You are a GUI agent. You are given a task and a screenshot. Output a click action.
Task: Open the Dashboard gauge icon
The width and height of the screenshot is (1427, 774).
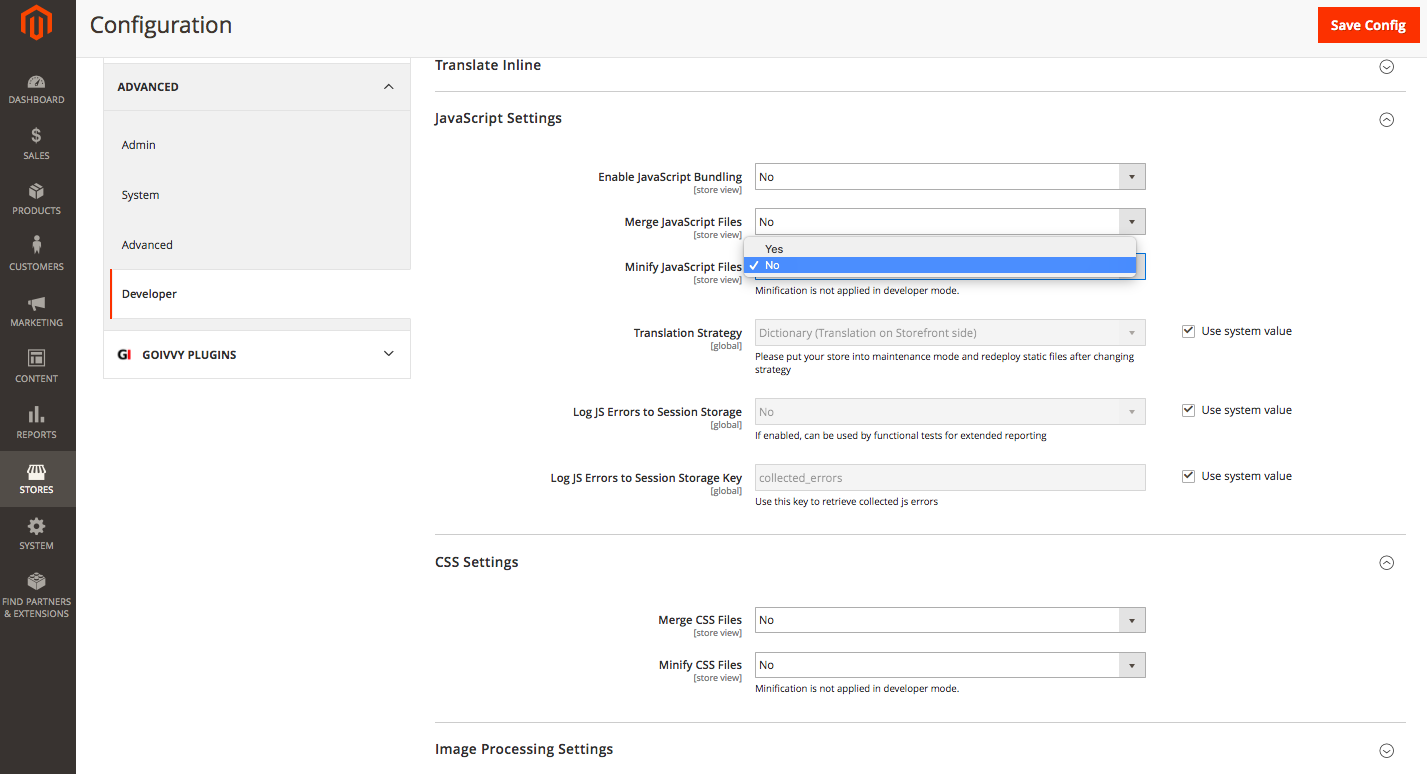(37, 82)
